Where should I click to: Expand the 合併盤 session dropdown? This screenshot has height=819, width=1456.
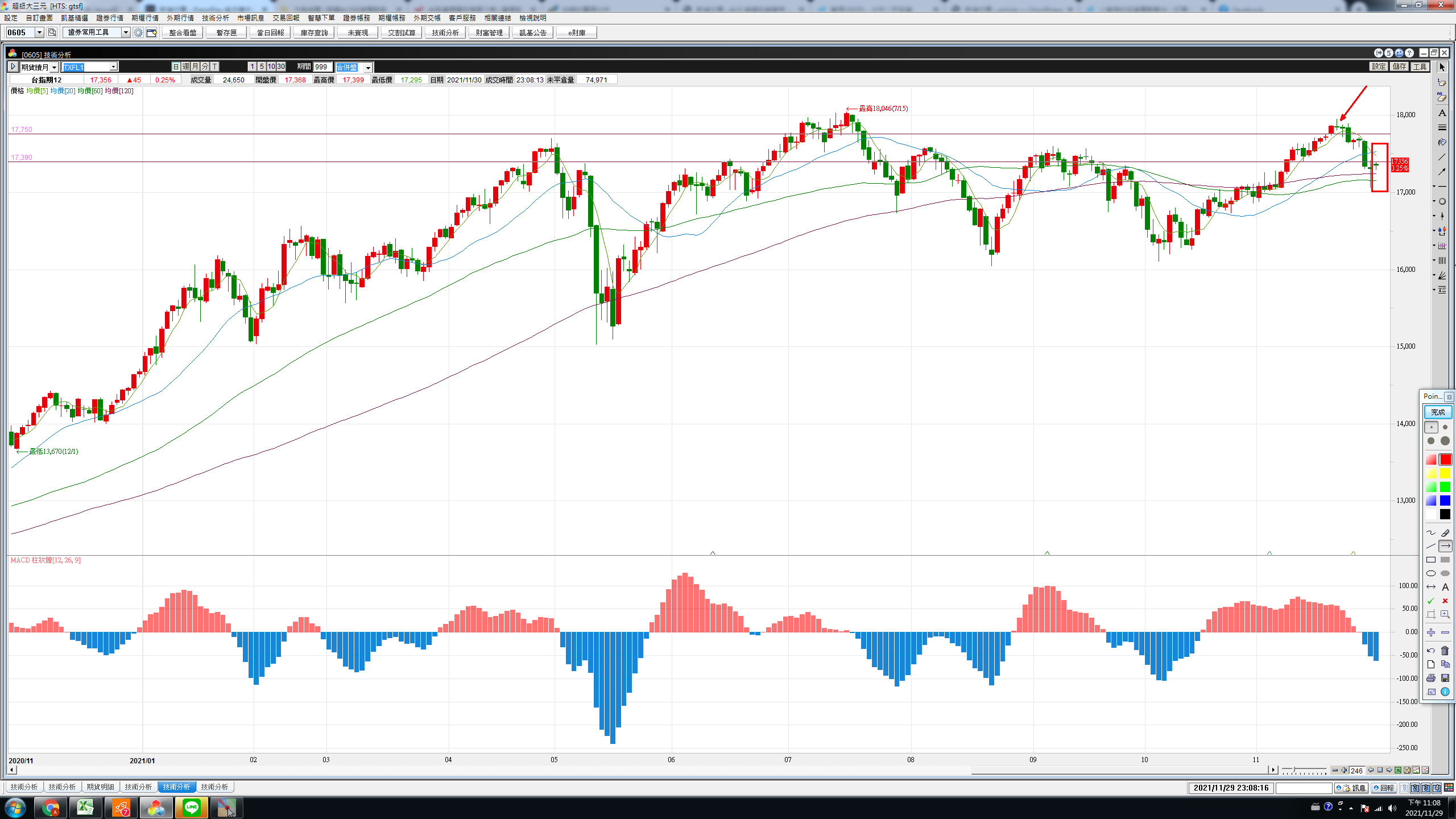(x=368, y=68)
